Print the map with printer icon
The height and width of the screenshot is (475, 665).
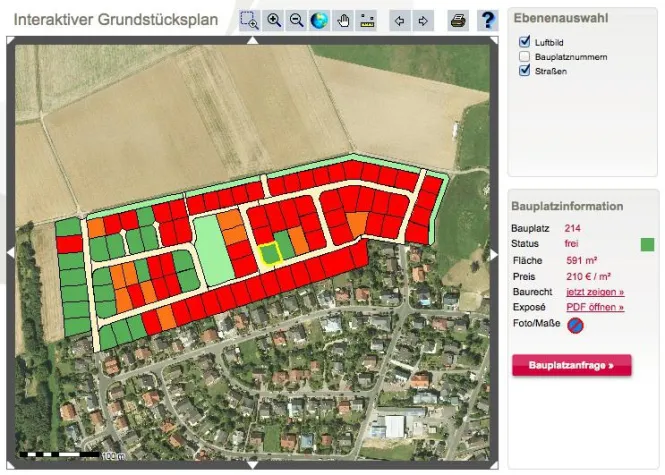pos(457,20)
